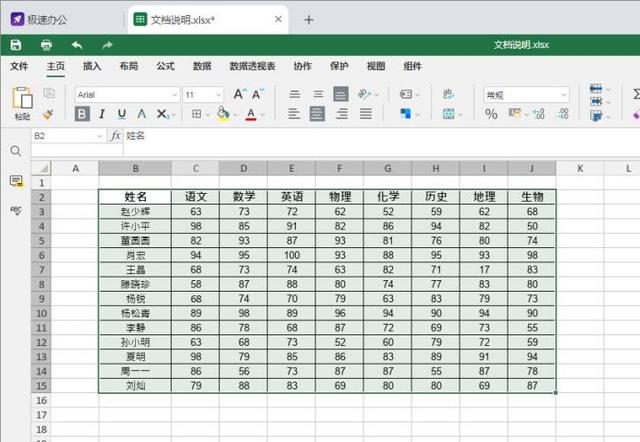640x442 pixels.
Task: Switch to the 插入 tab
Action: click(x=92, y=66)
